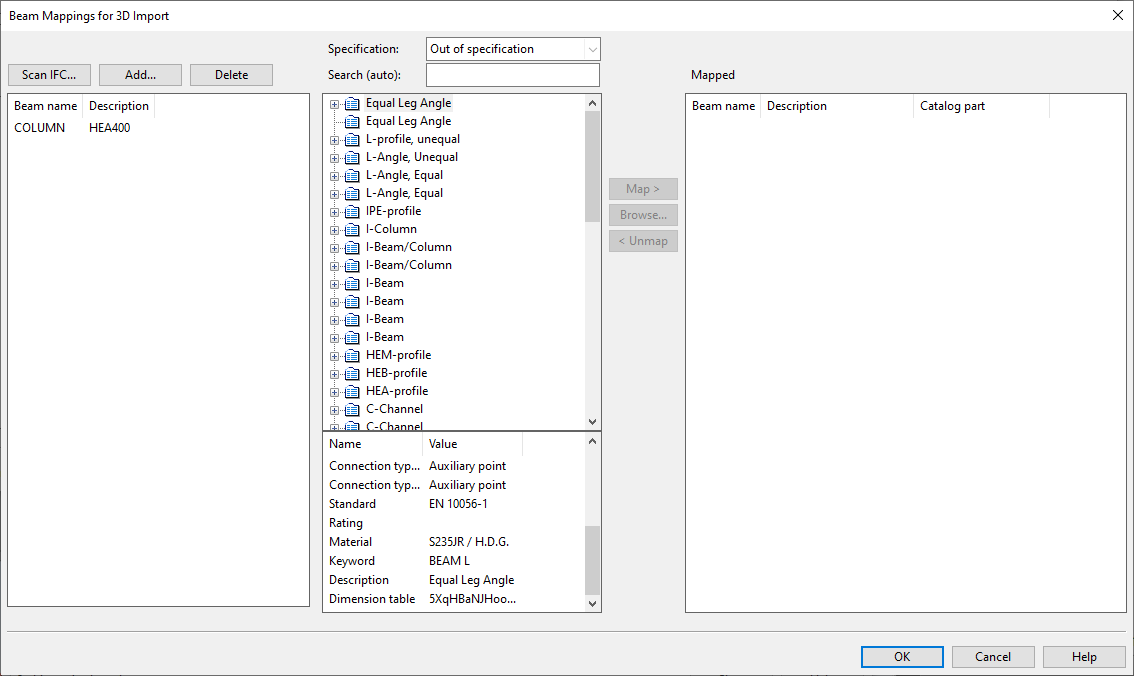Expand the HEA-profile tree node
The image size is (1134, 676).
pos(335,391)
